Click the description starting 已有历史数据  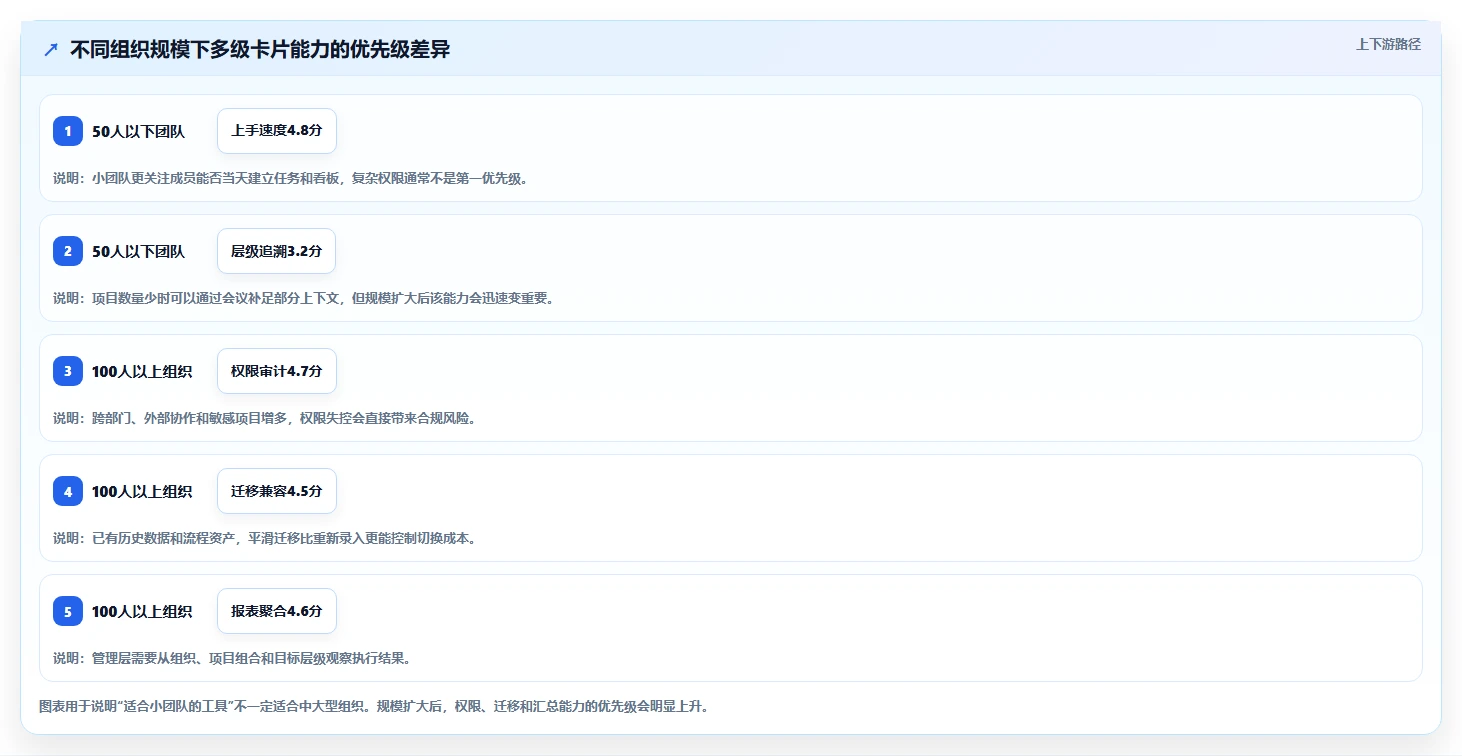(264, 538)
